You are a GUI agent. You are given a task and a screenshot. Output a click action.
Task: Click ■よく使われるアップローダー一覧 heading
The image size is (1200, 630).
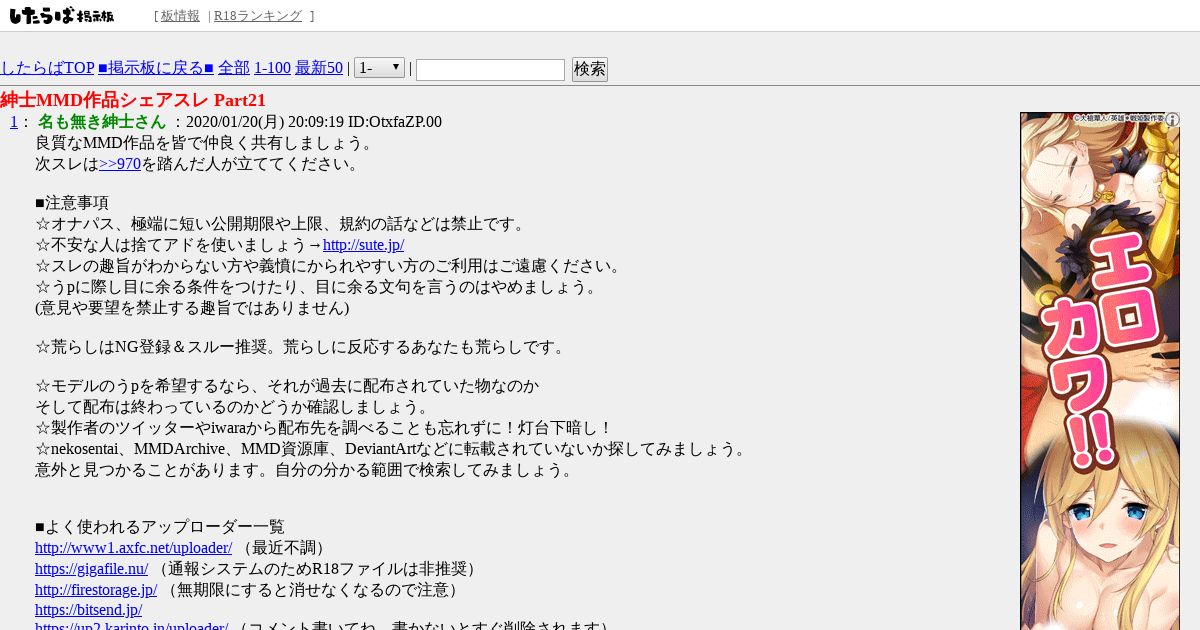(x=160, y=527)
